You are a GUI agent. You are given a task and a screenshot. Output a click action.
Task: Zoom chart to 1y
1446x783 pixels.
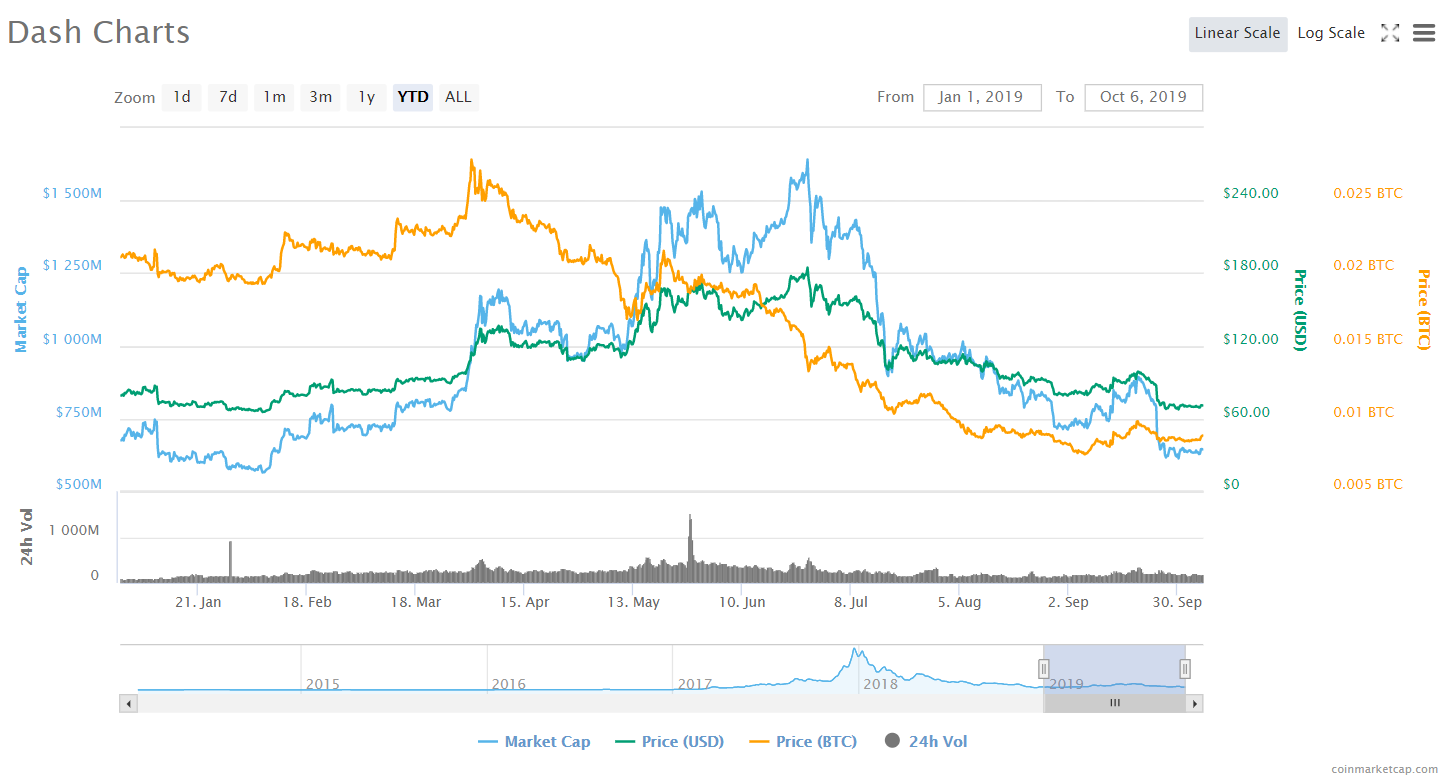367,97
